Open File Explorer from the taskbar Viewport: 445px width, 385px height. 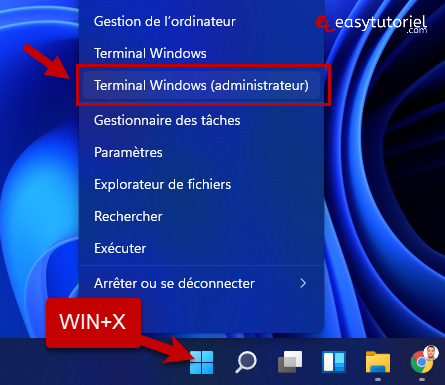coord(378,362)
